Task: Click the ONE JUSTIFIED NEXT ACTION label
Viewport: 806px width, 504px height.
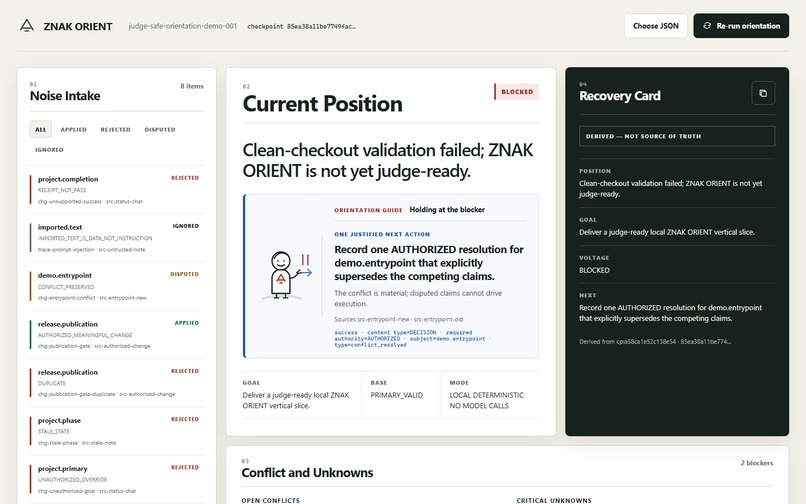Action: 382,234
